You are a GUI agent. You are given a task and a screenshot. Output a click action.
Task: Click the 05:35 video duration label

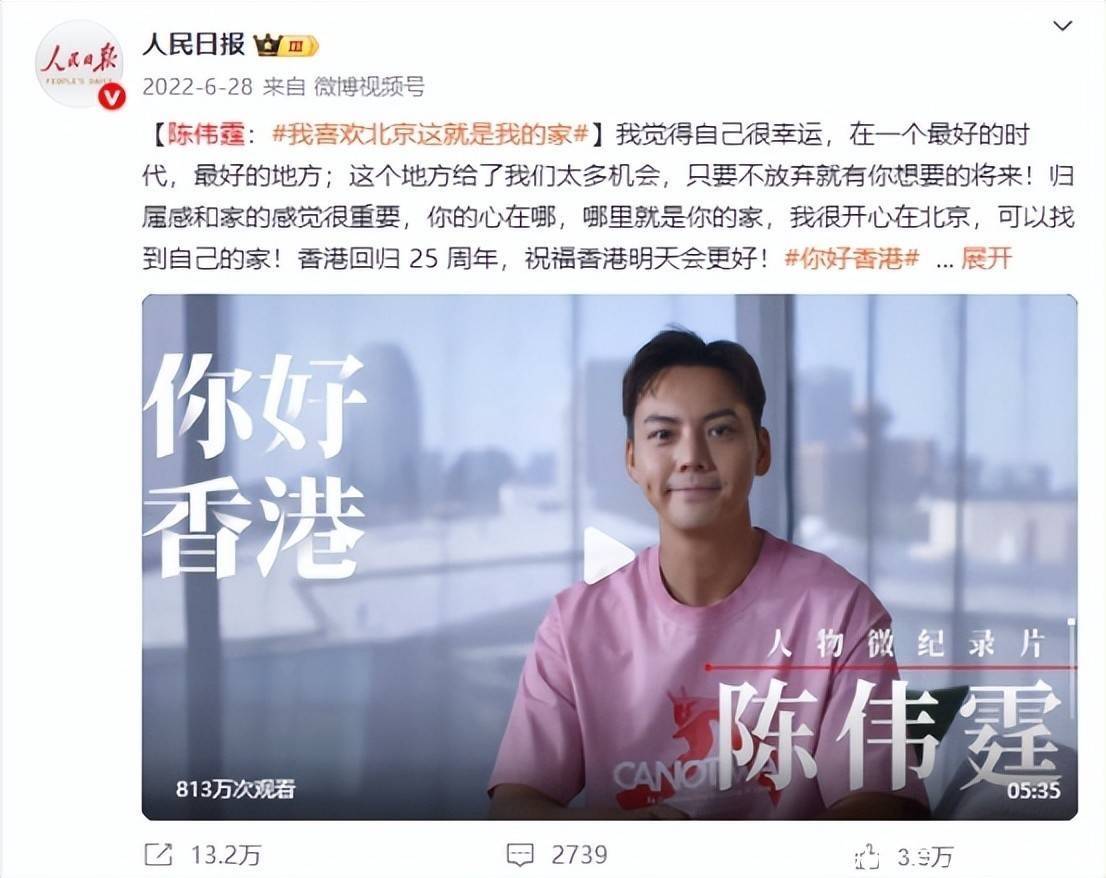[x=1033, y=790]
